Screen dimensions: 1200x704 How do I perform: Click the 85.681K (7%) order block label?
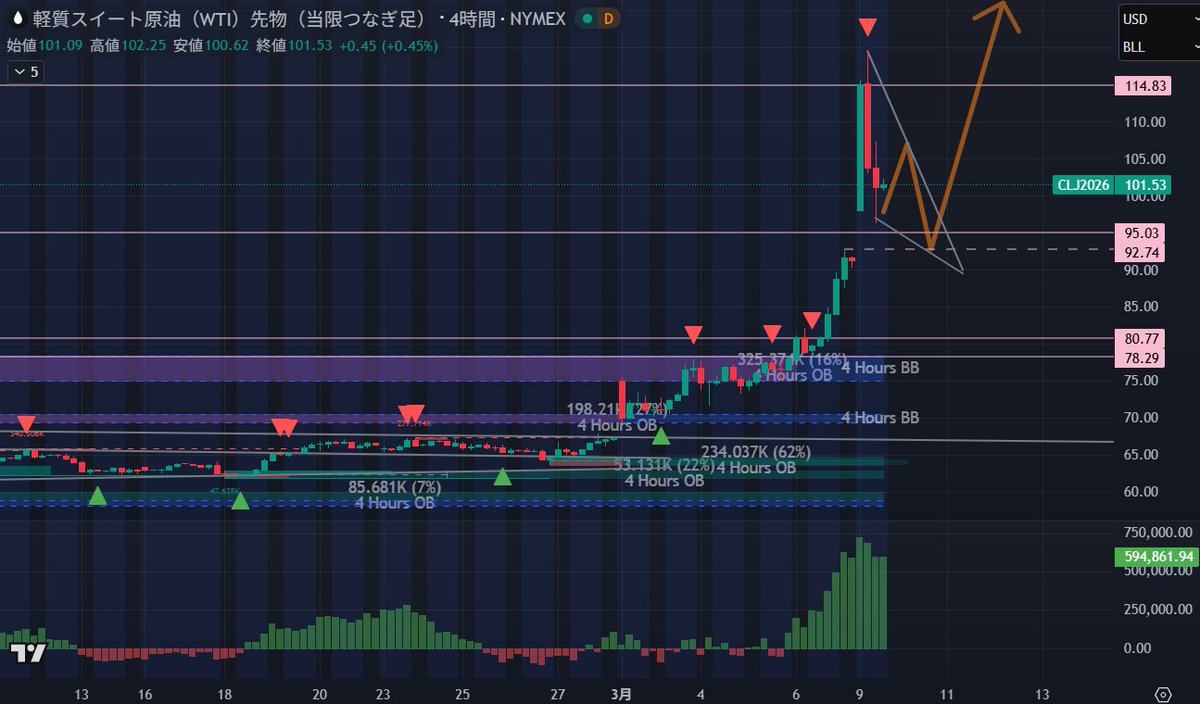coord(394,488)
